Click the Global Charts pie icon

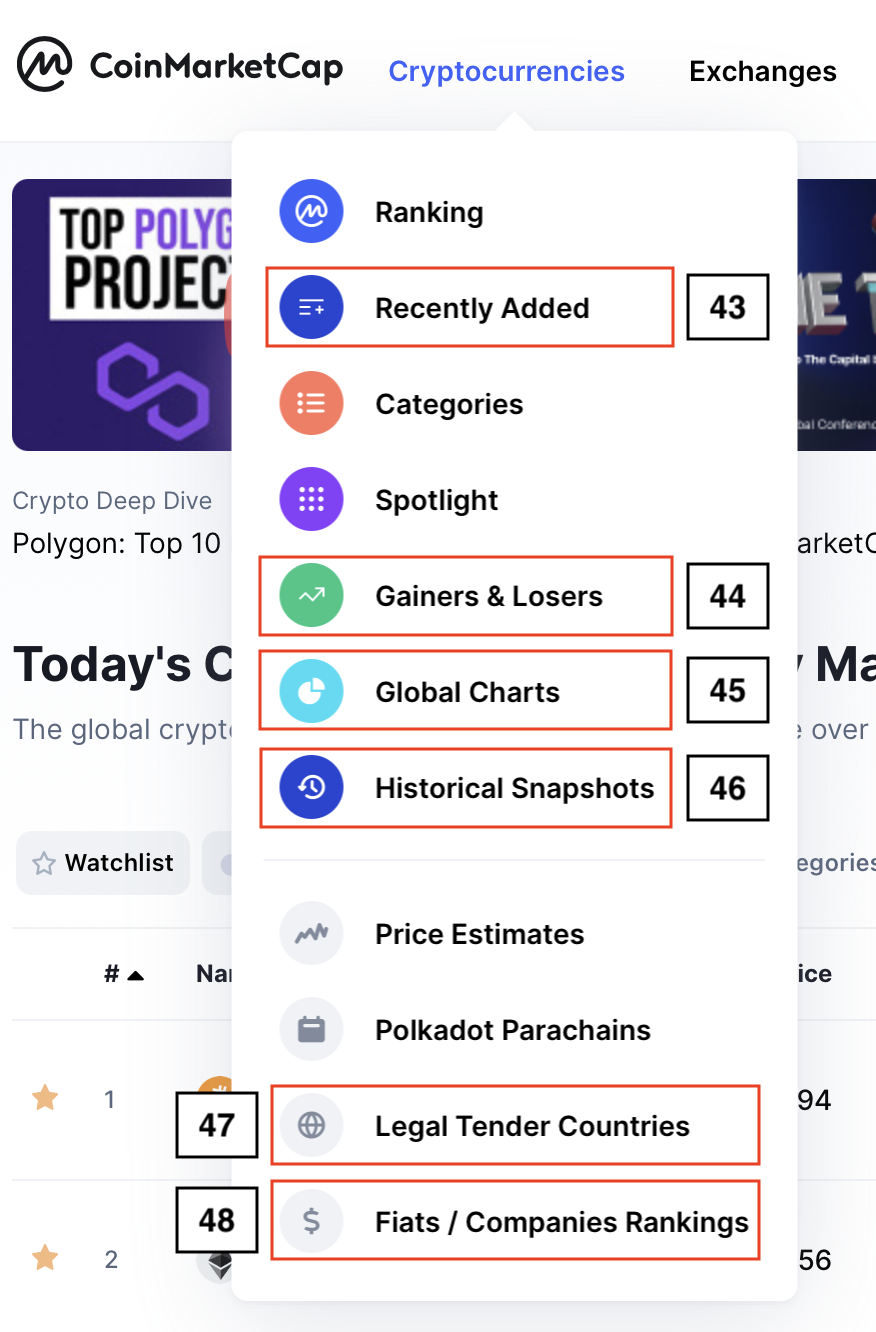(x=312, y=692)
